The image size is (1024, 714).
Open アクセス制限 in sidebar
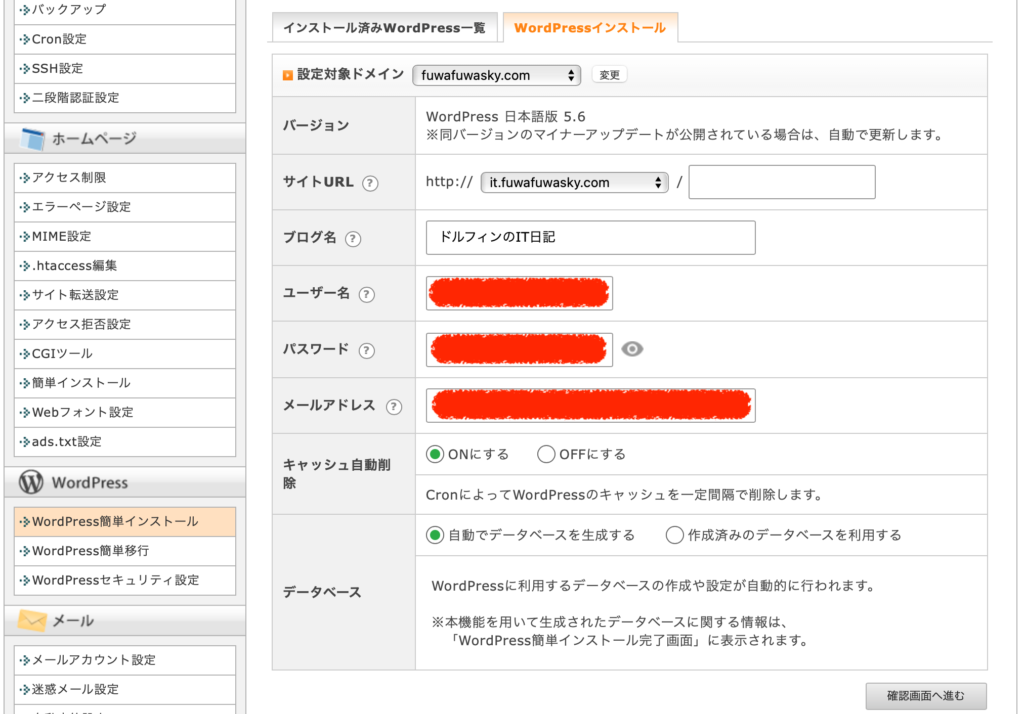click(125, 178)
